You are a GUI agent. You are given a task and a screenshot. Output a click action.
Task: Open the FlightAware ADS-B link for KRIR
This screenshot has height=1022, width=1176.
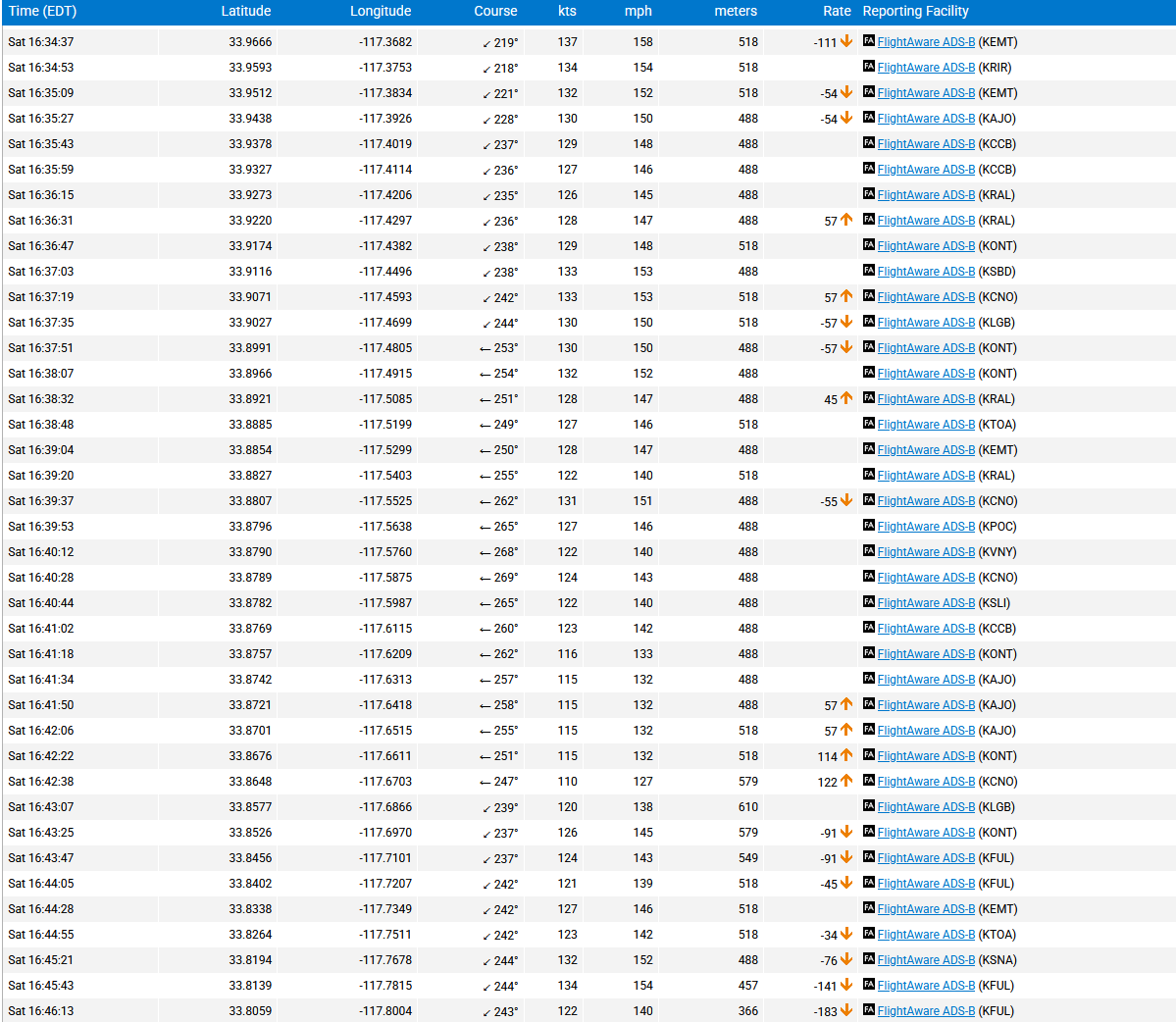[x=926, y=68]
